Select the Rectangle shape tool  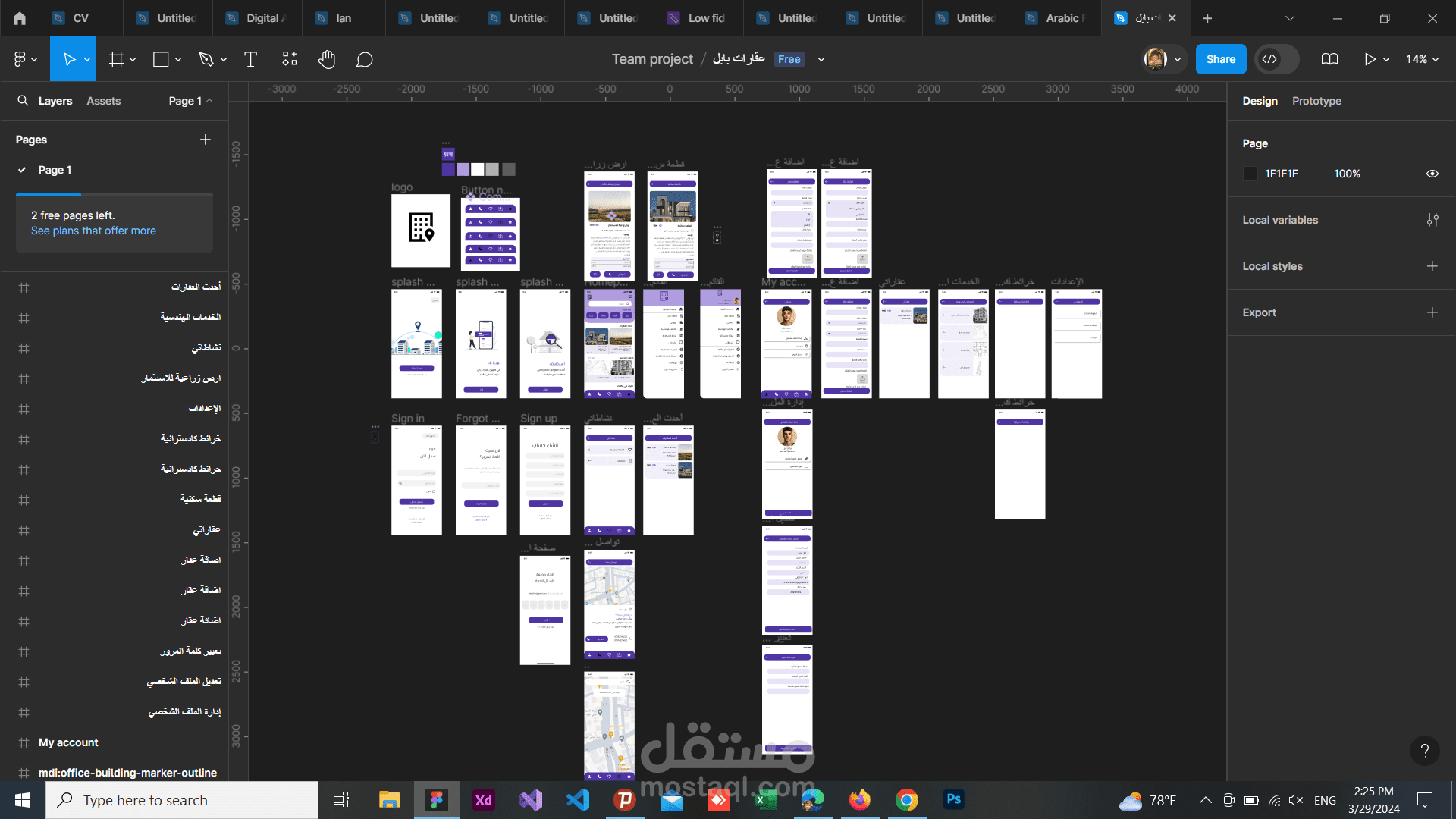161,59
